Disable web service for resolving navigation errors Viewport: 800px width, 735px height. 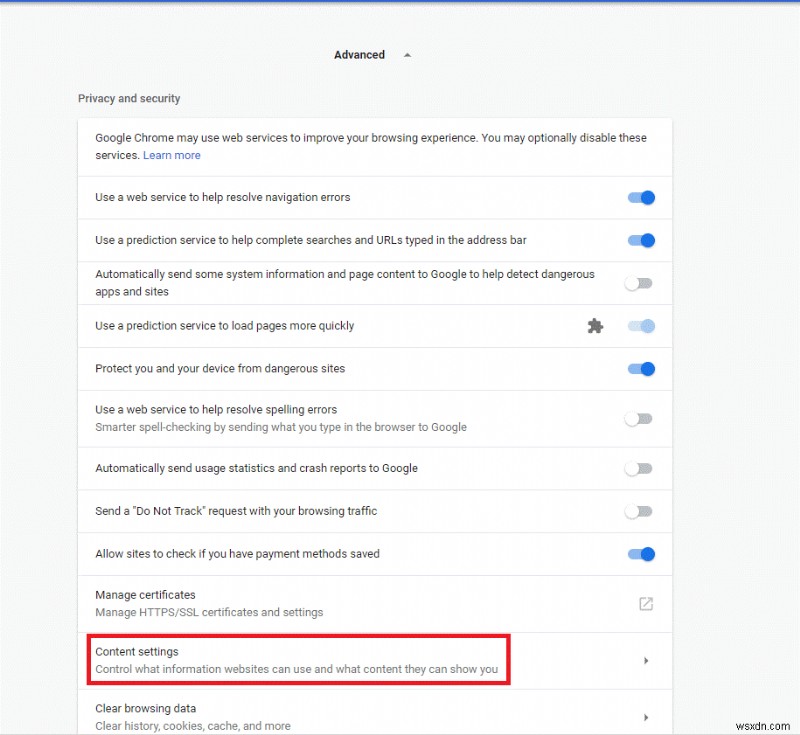point(640,197)
